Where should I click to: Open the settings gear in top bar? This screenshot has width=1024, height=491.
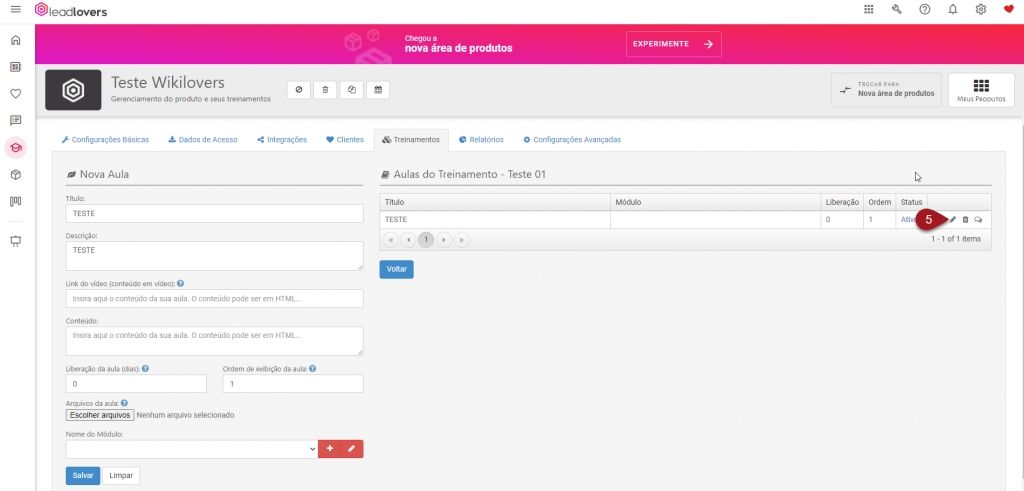coord(980,10)
